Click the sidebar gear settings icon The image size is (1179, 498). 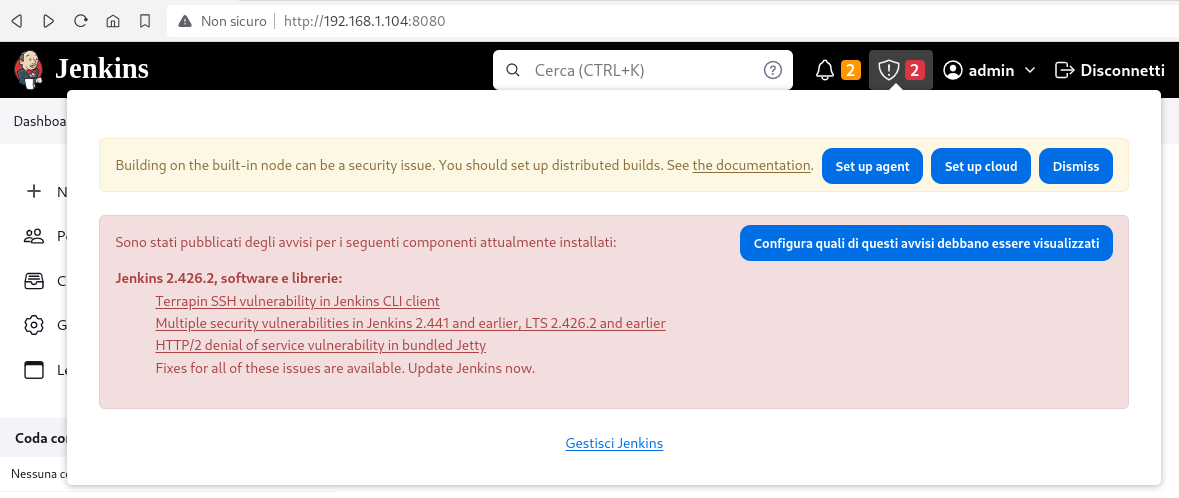pyautogui.click(x=35, y=325)
